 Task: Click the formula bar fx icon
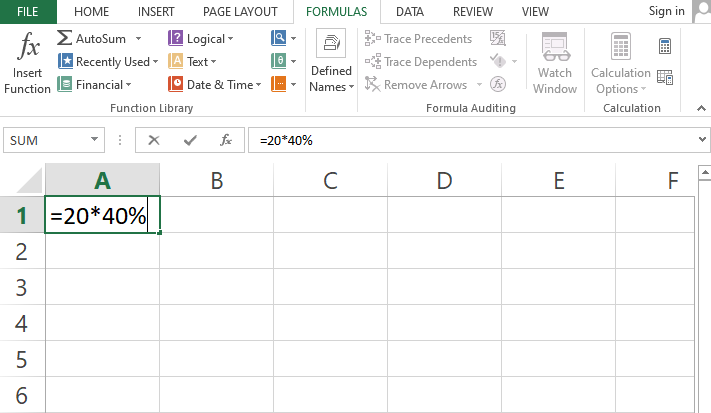[x=226, y=140]
